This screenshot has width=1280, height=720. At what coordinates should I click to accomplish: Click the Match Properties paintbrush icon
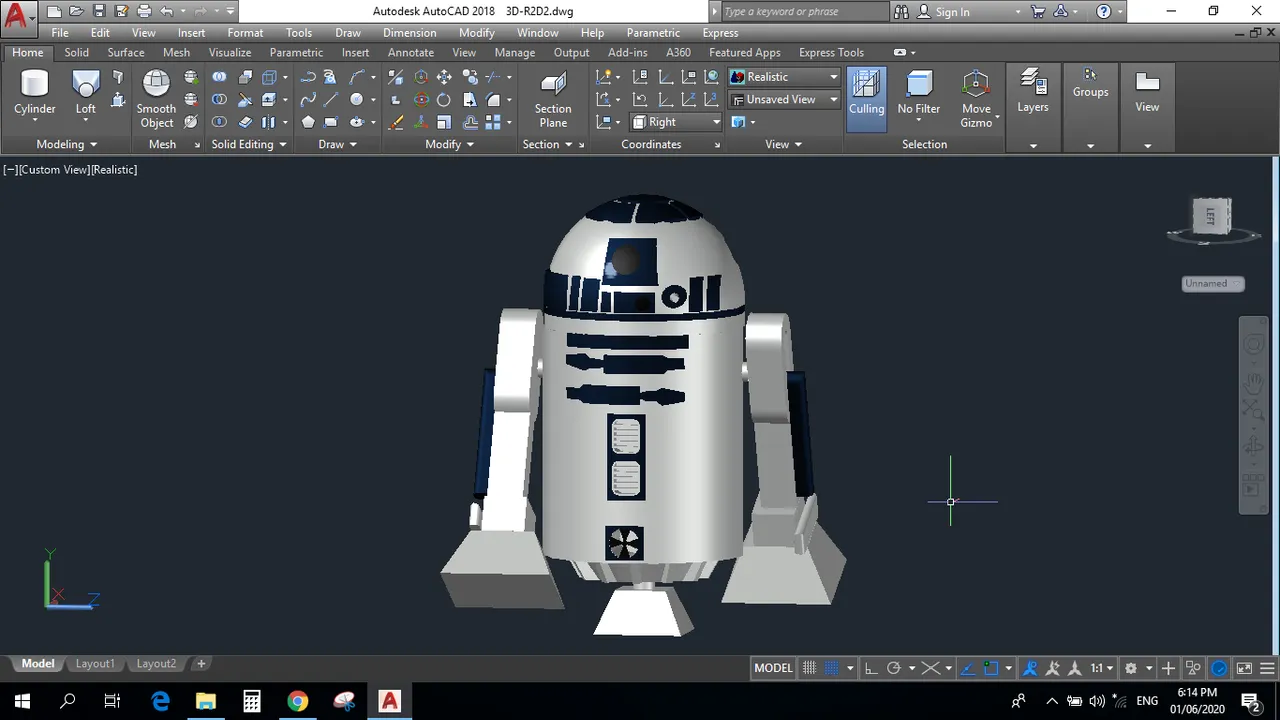point(396,122)
